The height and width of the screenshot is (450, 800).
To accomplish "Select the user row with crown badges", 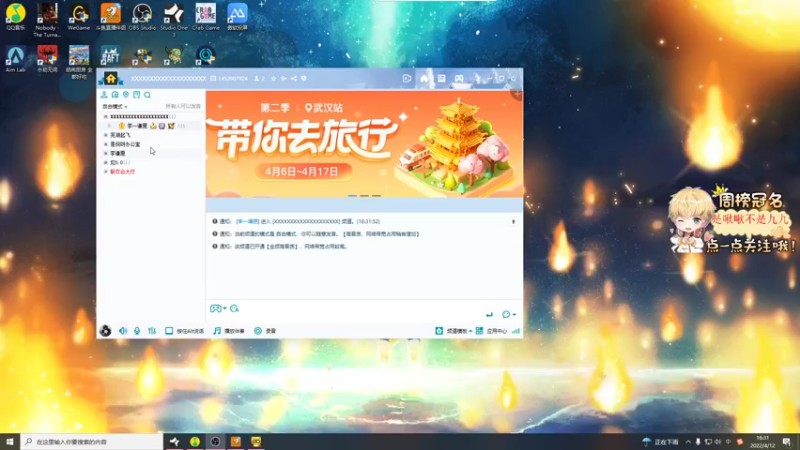I will click(151, 126).
